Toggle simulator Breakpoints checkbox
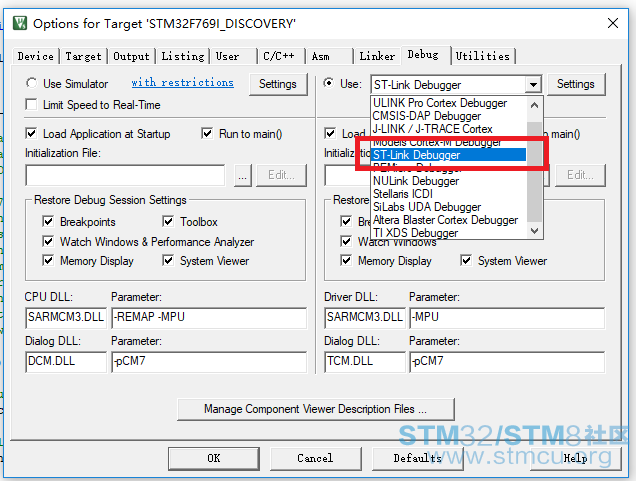 (x=48, y=221)
